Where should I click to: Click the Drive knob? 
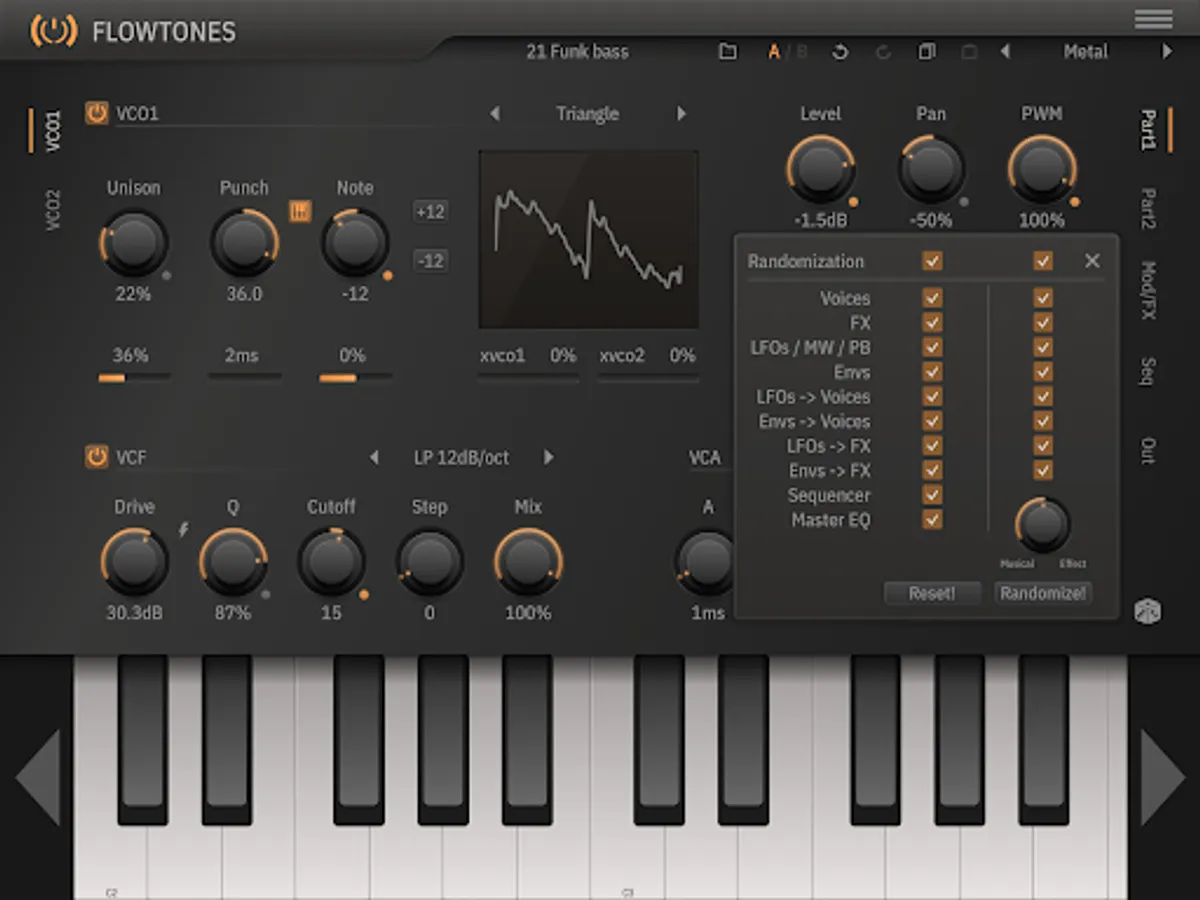click(x=134, y=562)
